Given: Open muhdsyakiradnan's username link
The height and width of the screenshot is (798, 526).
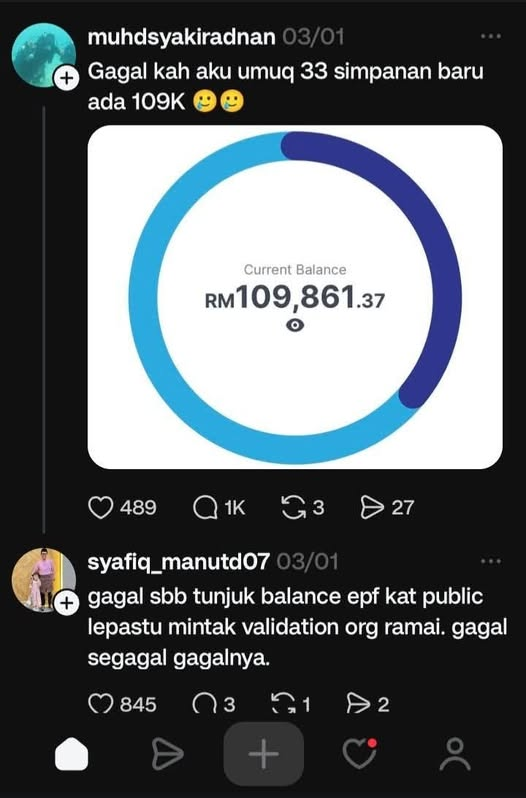Looking at the screenshot, I should tap(182, 37).
